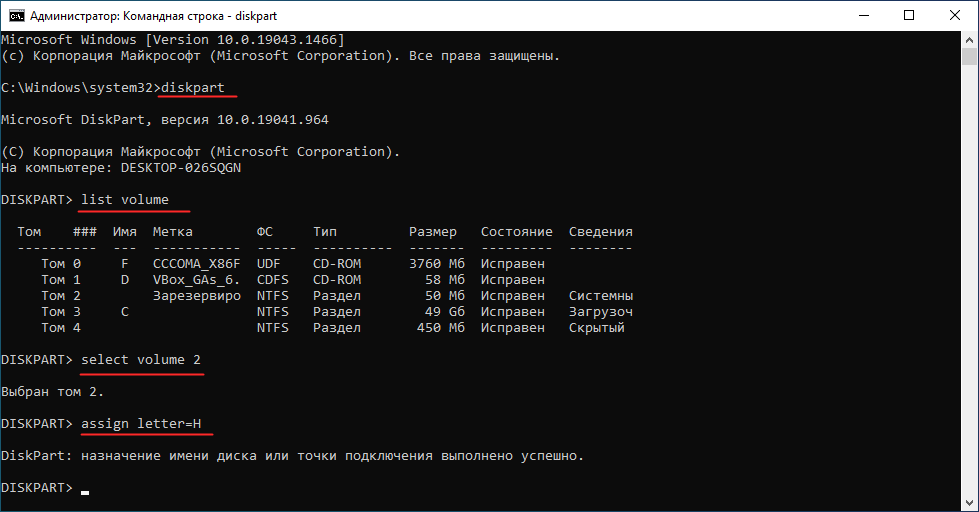Image resolution: width=979 pixels, height=512 pixels.
Task: Click drive letter 'F' in Том 0 row
Action: [125, 263]
